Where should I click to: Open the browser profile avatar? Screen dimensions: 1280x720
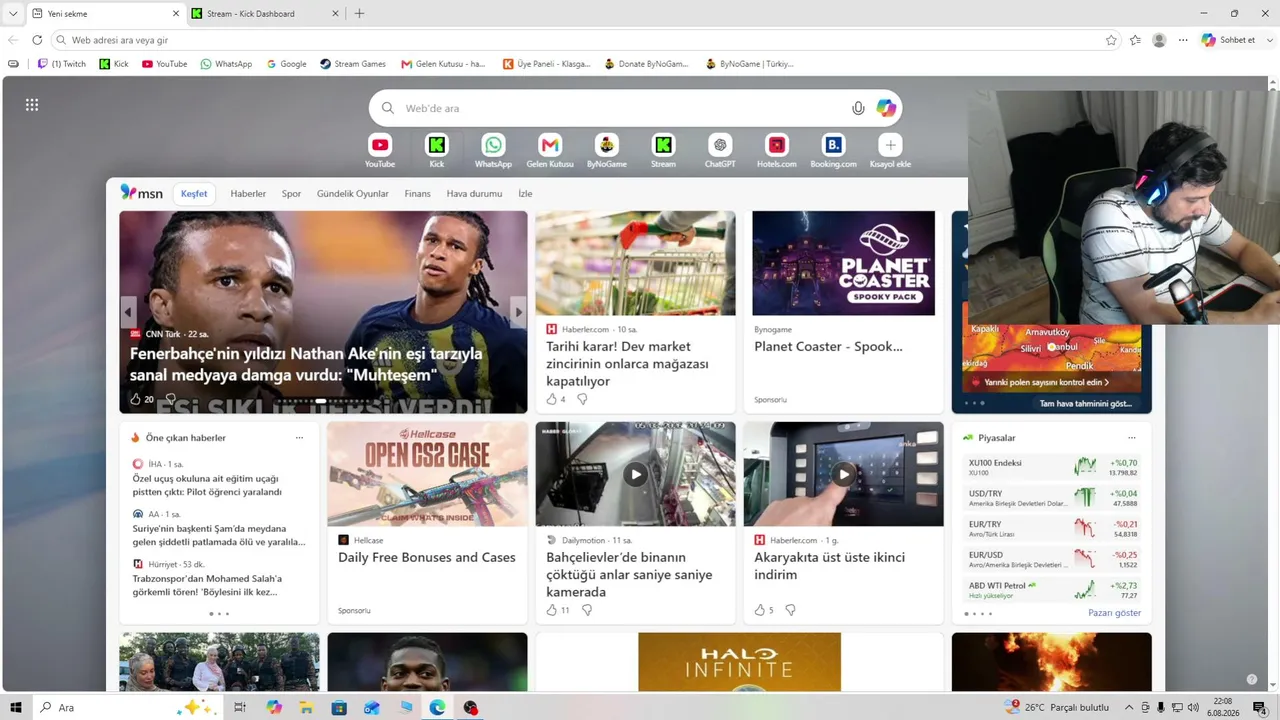(1159, 40)
